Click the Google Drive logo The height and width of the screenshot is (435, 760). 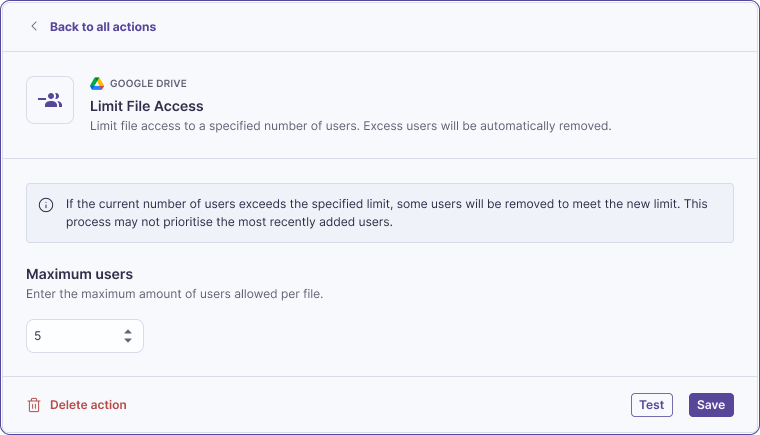pyautogui.click(x=97, y=83)
